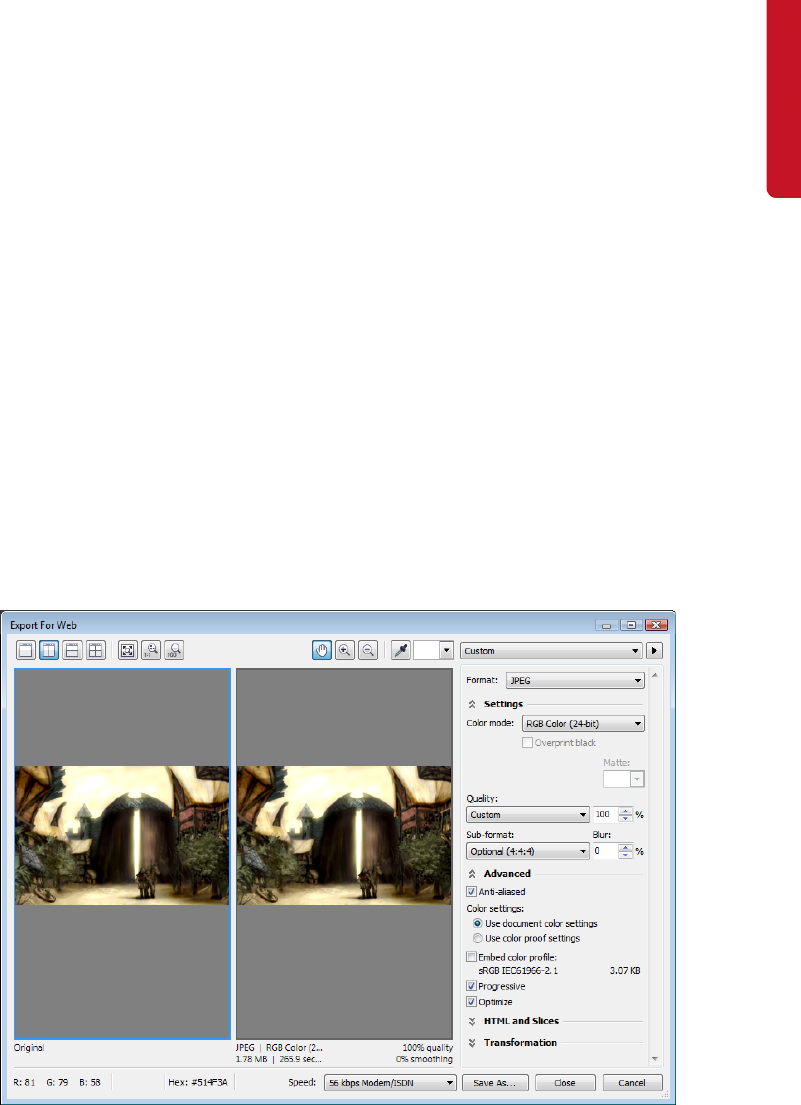Click the Hex #514F3A value
Screen dimensions: 801x1105
[x=197, y=1082]
